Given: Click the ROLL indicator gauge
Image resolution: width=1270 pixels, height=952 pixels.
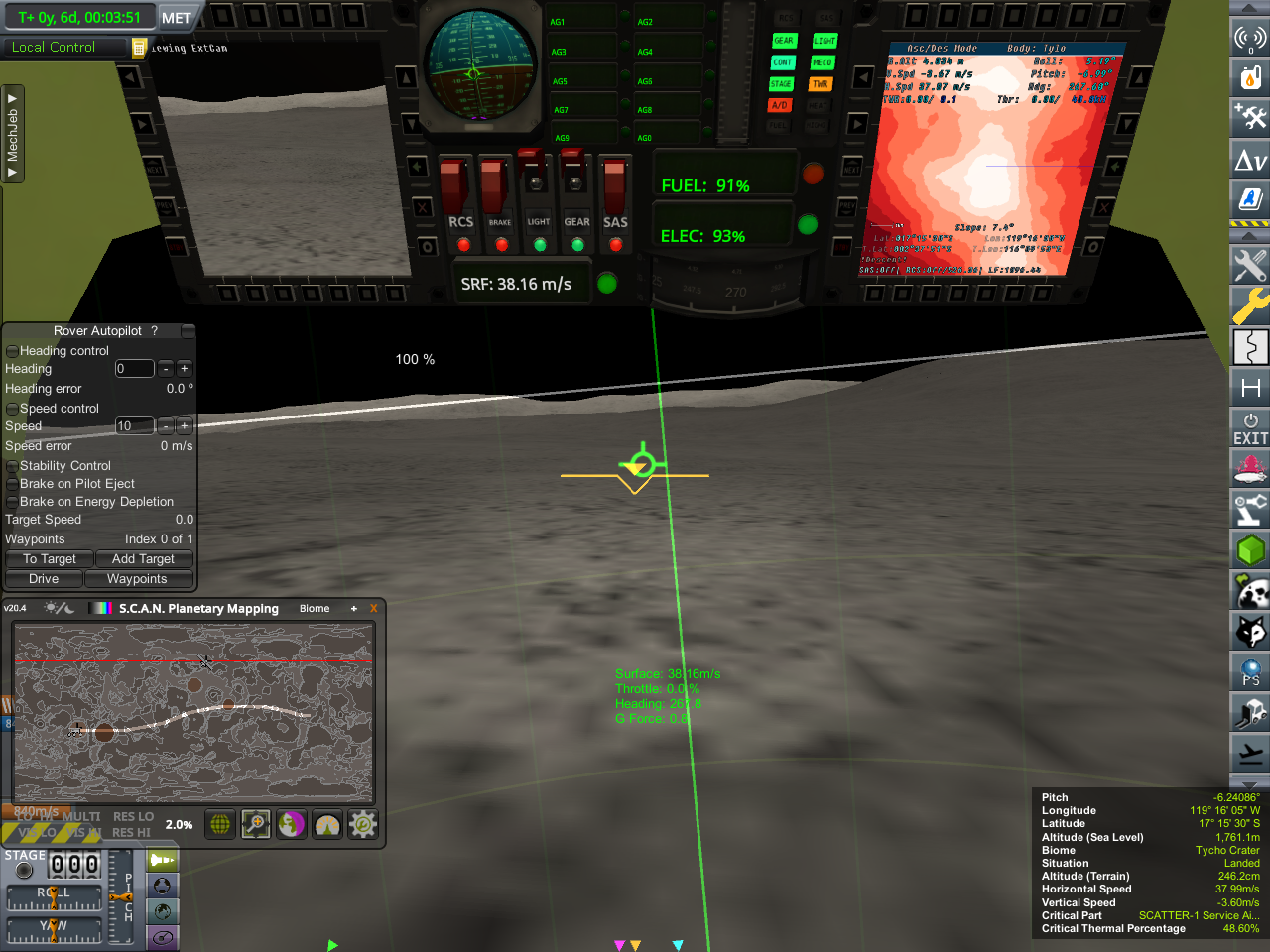Looking at the screenshot, I should 54,899.
